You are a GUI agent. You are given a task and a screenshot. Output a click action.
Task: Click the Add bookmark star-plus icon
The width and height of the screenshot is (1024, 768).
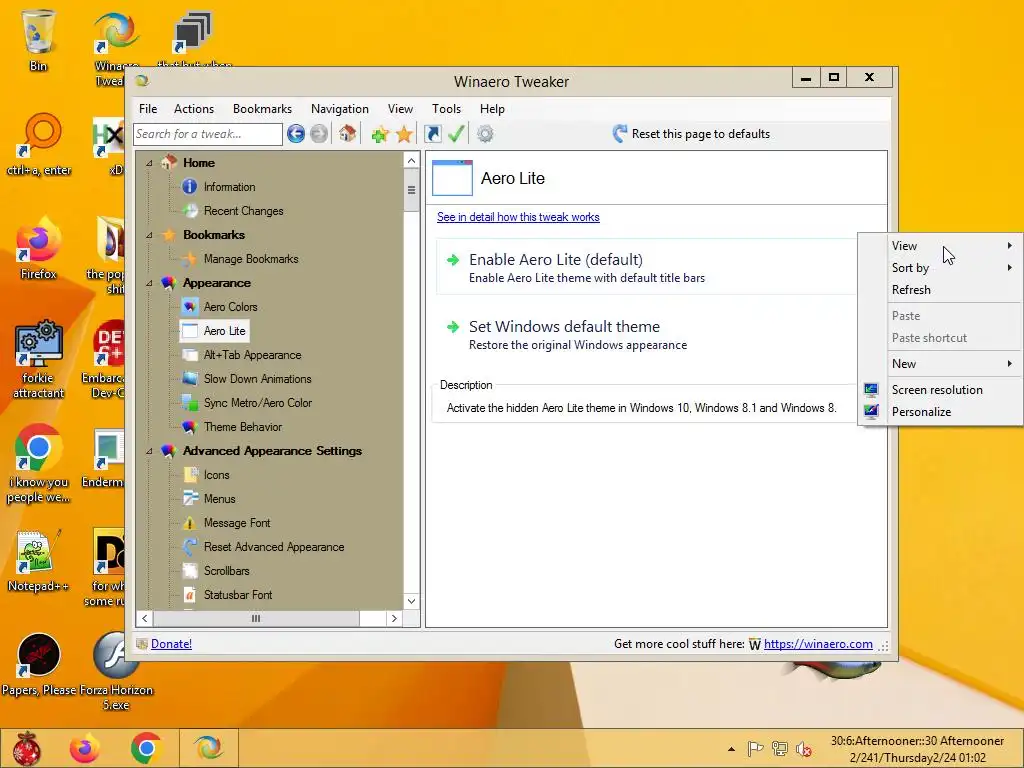[x=379, y=134]
